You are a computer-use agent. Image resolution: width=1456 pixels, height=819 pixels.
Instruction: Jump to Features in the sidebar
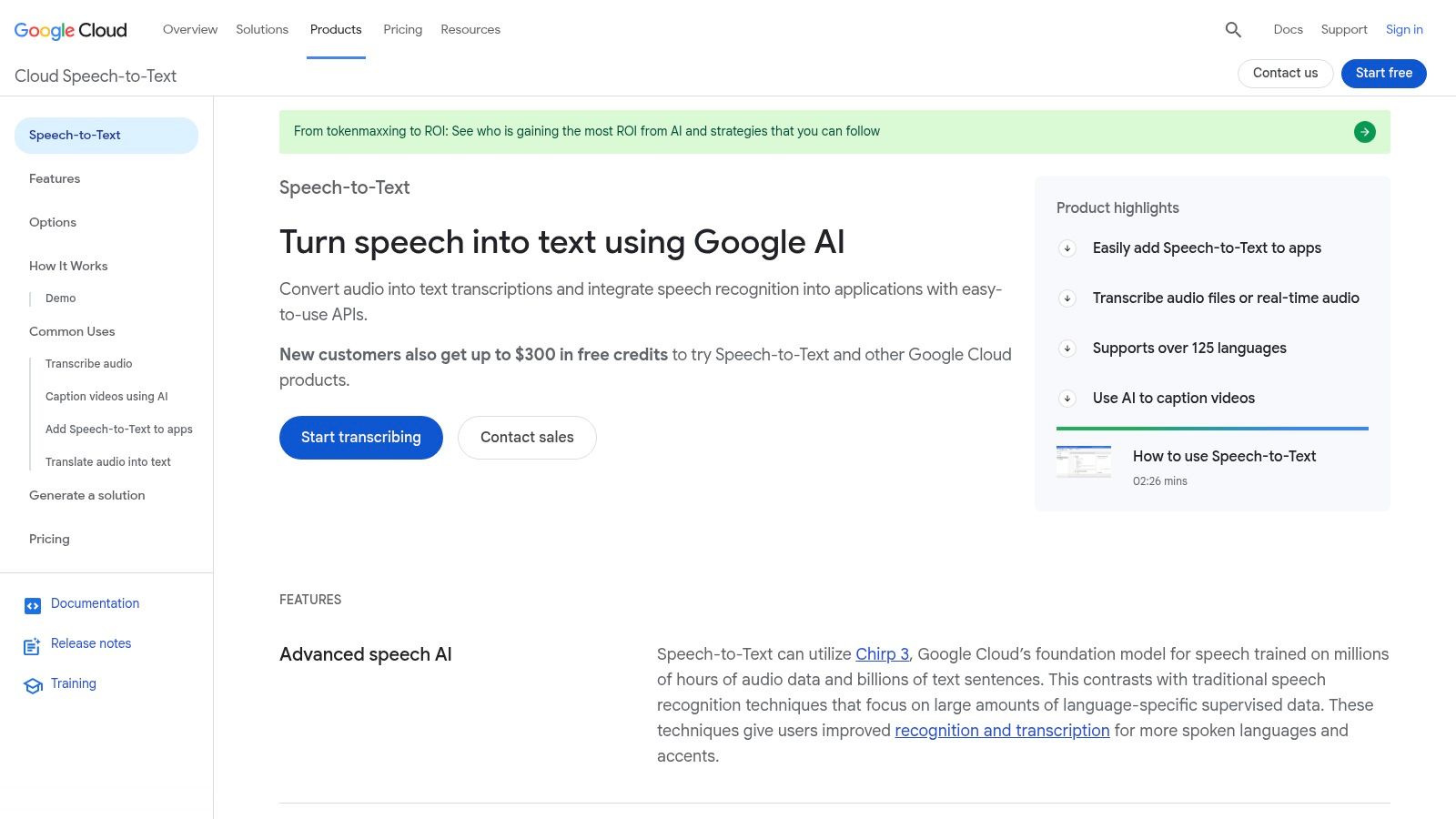[55, 178]
